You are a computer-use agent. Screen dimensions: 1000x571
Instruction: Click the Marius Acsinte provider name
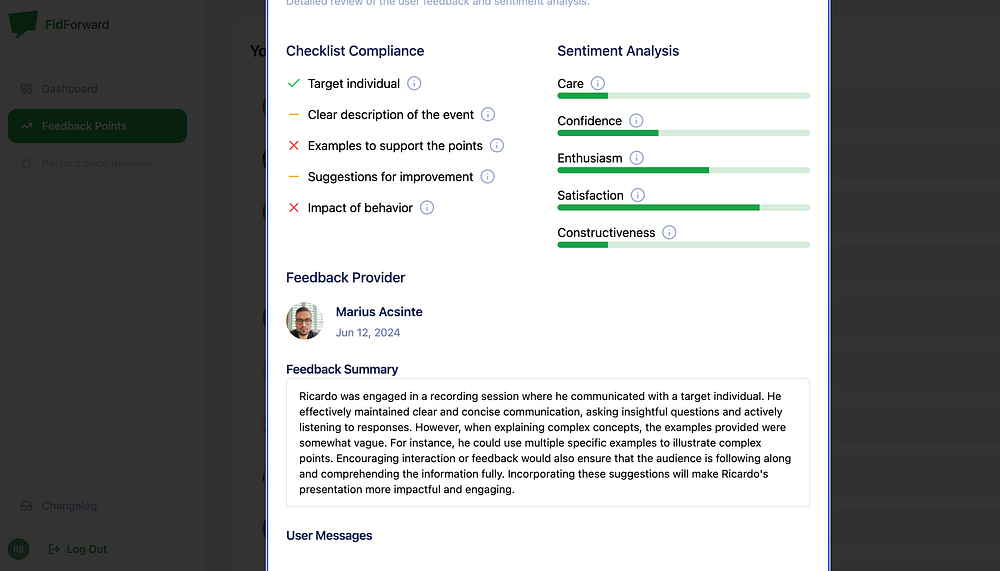coord(379,312)
